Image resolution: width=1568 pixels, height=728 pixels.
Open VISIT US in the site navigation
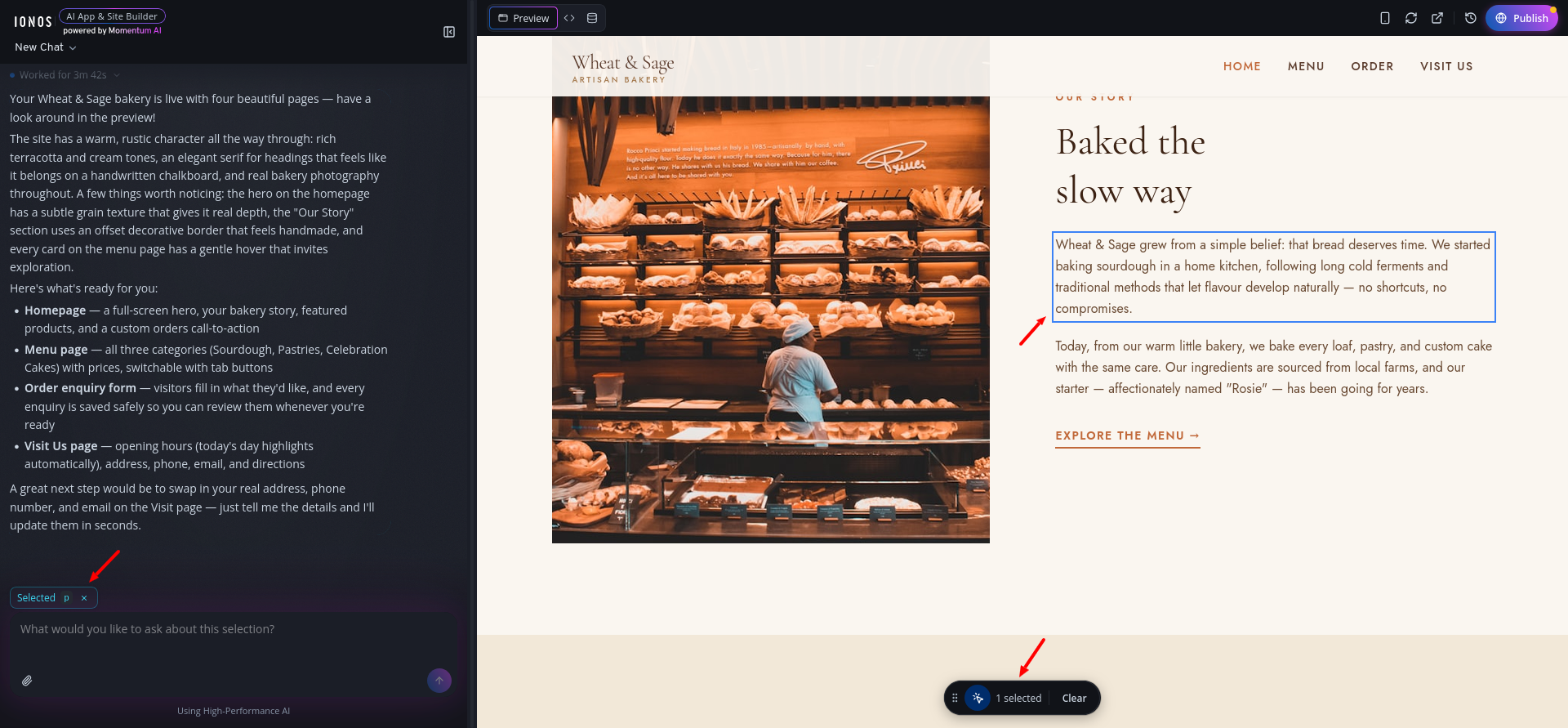(1446, 66)
